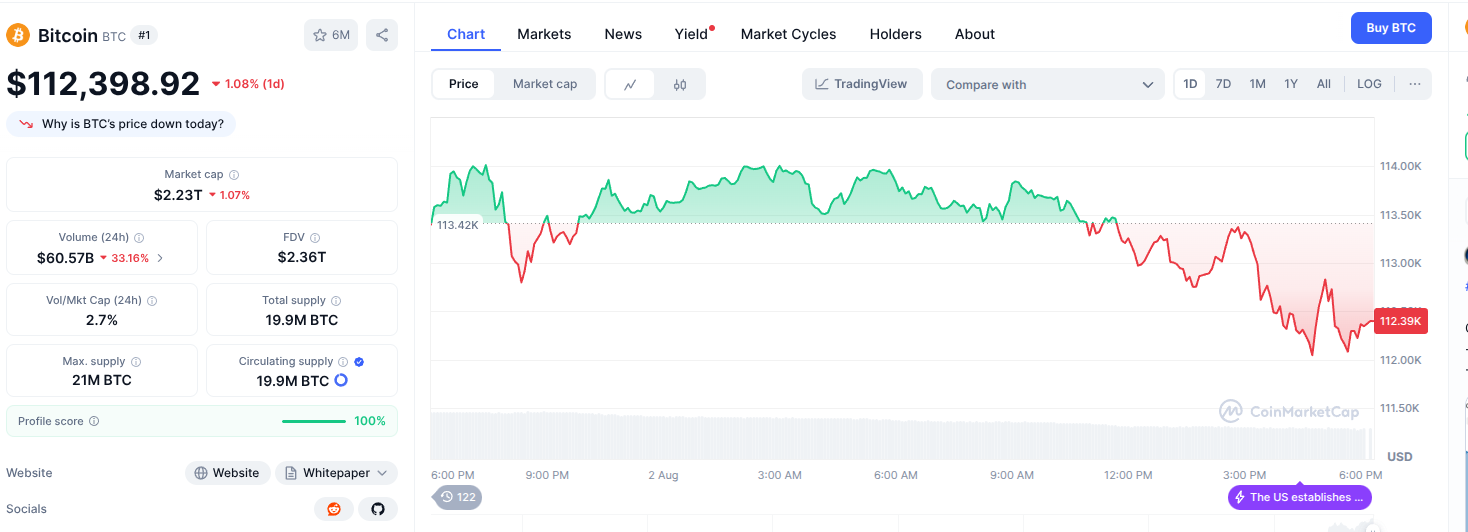Open more chart options ellipsis
This screenshot has height=532, width=1468.
(x=1414, y=84)
